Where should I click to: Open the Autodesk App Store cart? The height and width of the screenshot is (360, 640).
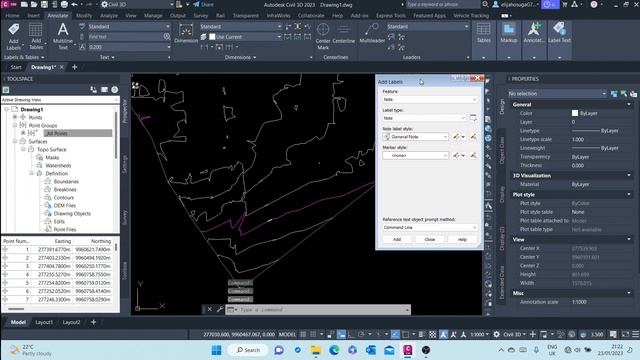(x=565, y=4)
